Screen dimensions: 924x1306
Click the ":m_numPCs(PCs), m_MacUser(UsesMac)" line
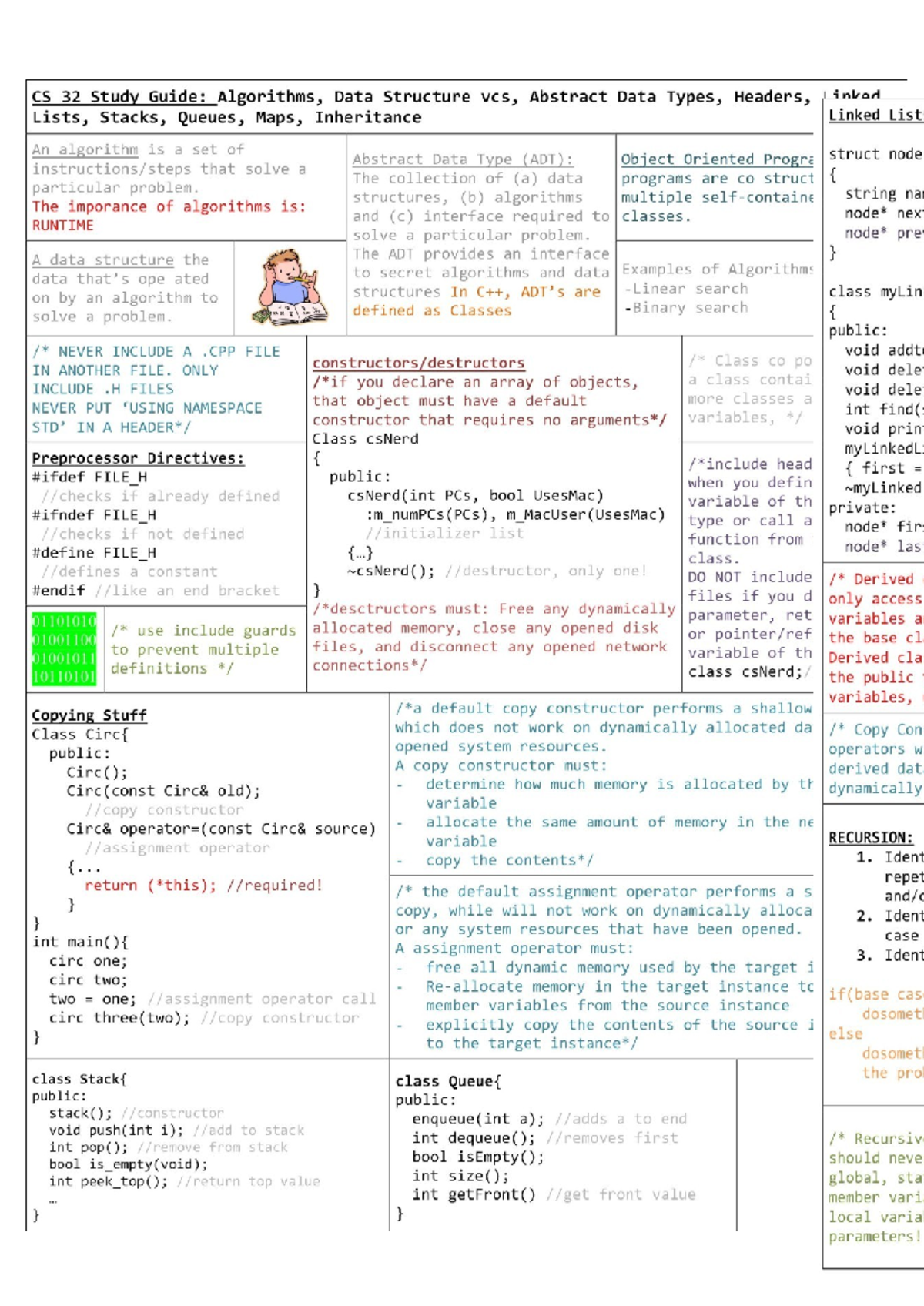[x=515, y=514]
